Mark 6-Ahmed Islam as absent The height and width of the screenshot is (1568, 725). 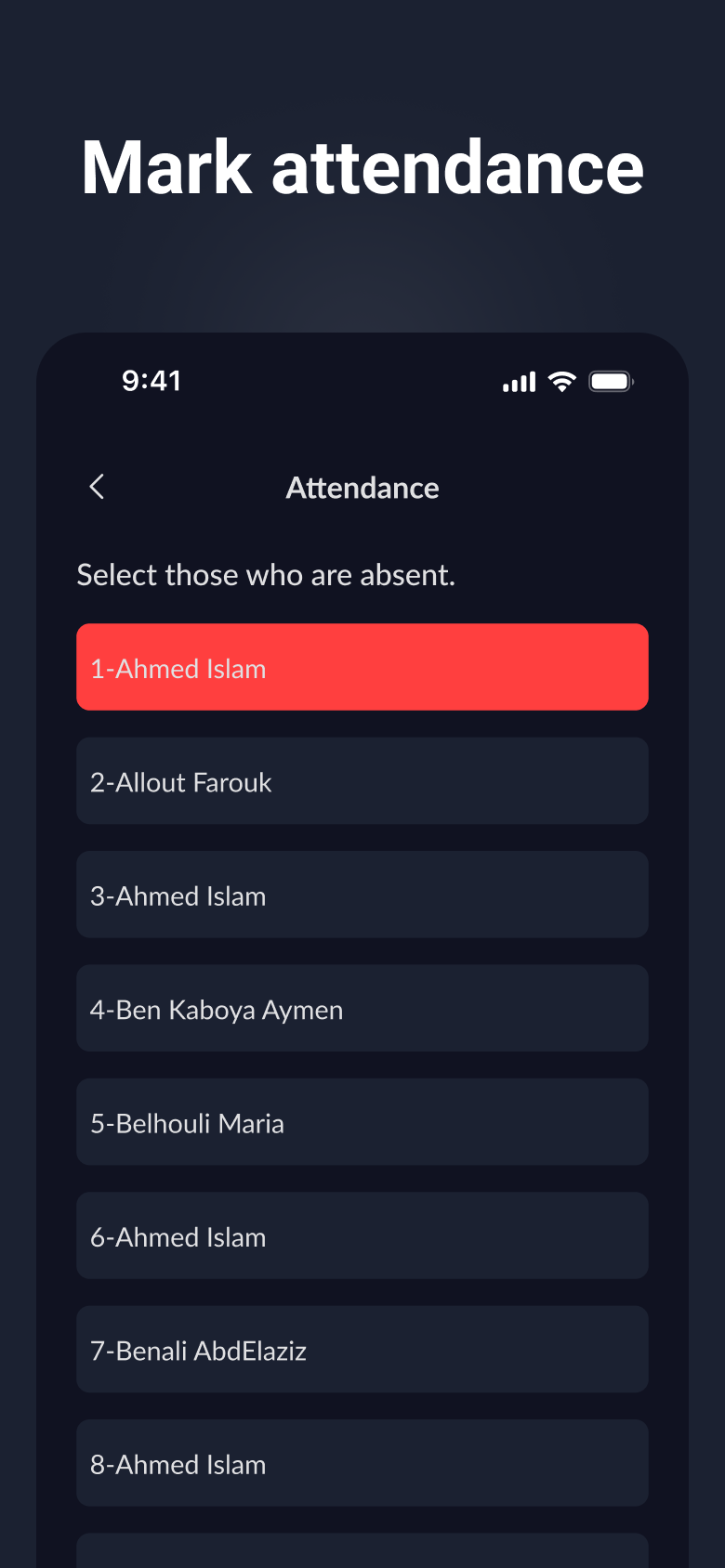pos(362,1235)
